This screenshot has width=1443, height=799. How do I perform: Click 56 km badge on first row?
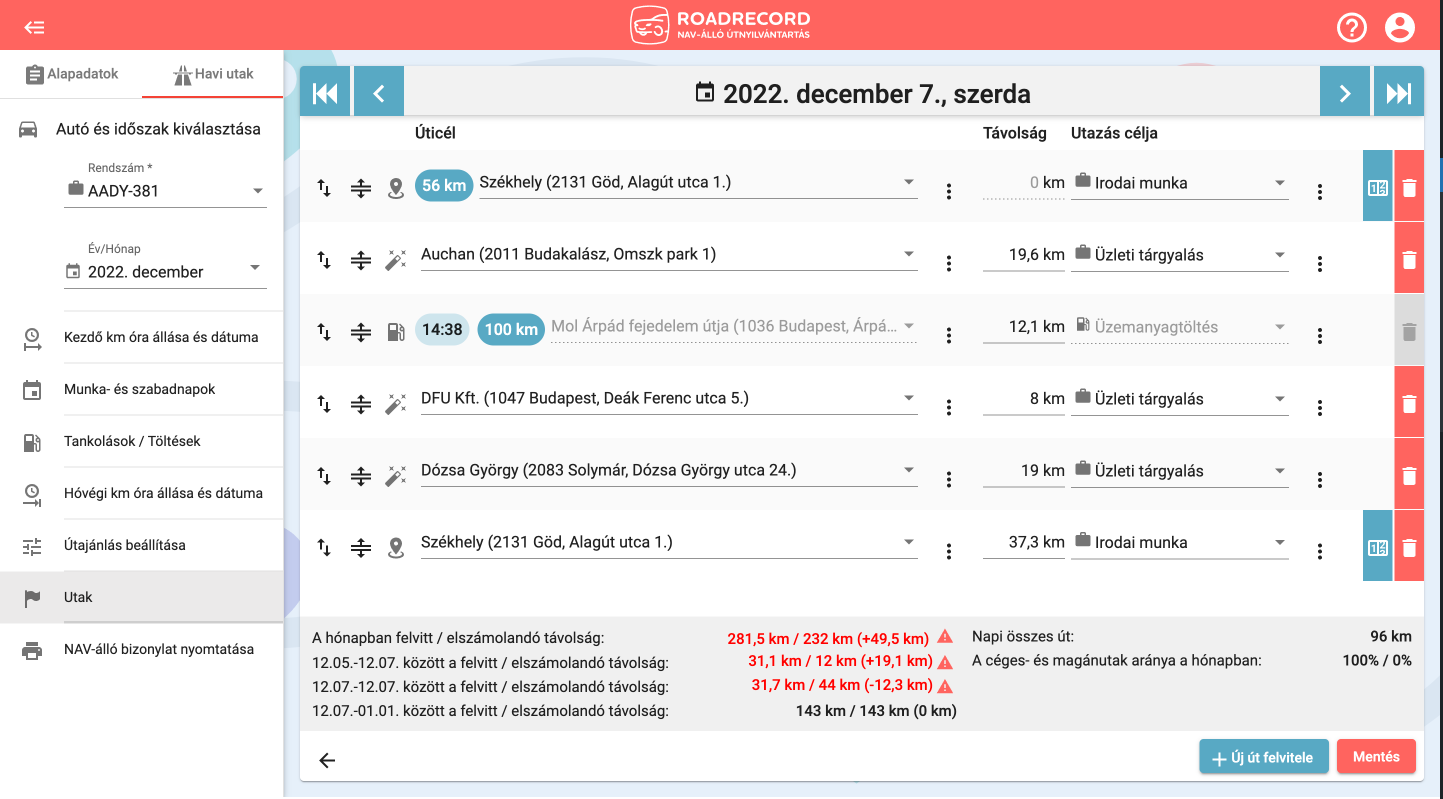pos(444,185)
